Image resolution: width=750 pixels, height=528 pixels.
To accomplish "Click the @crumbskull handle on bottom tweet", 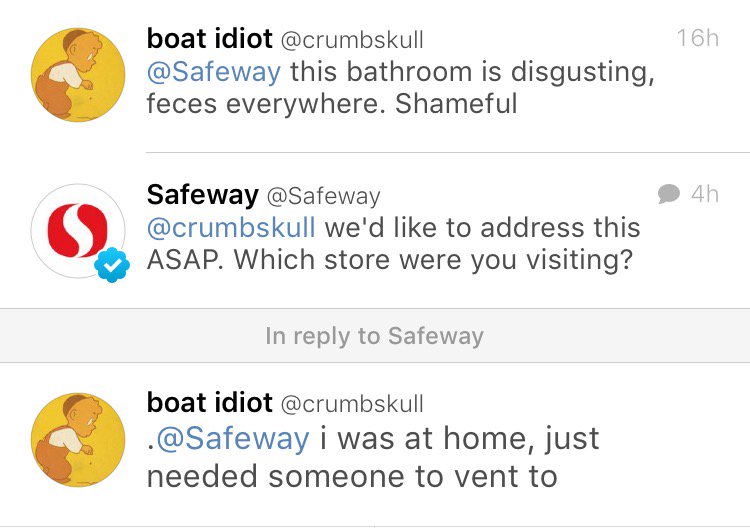I will pos(352,404).
